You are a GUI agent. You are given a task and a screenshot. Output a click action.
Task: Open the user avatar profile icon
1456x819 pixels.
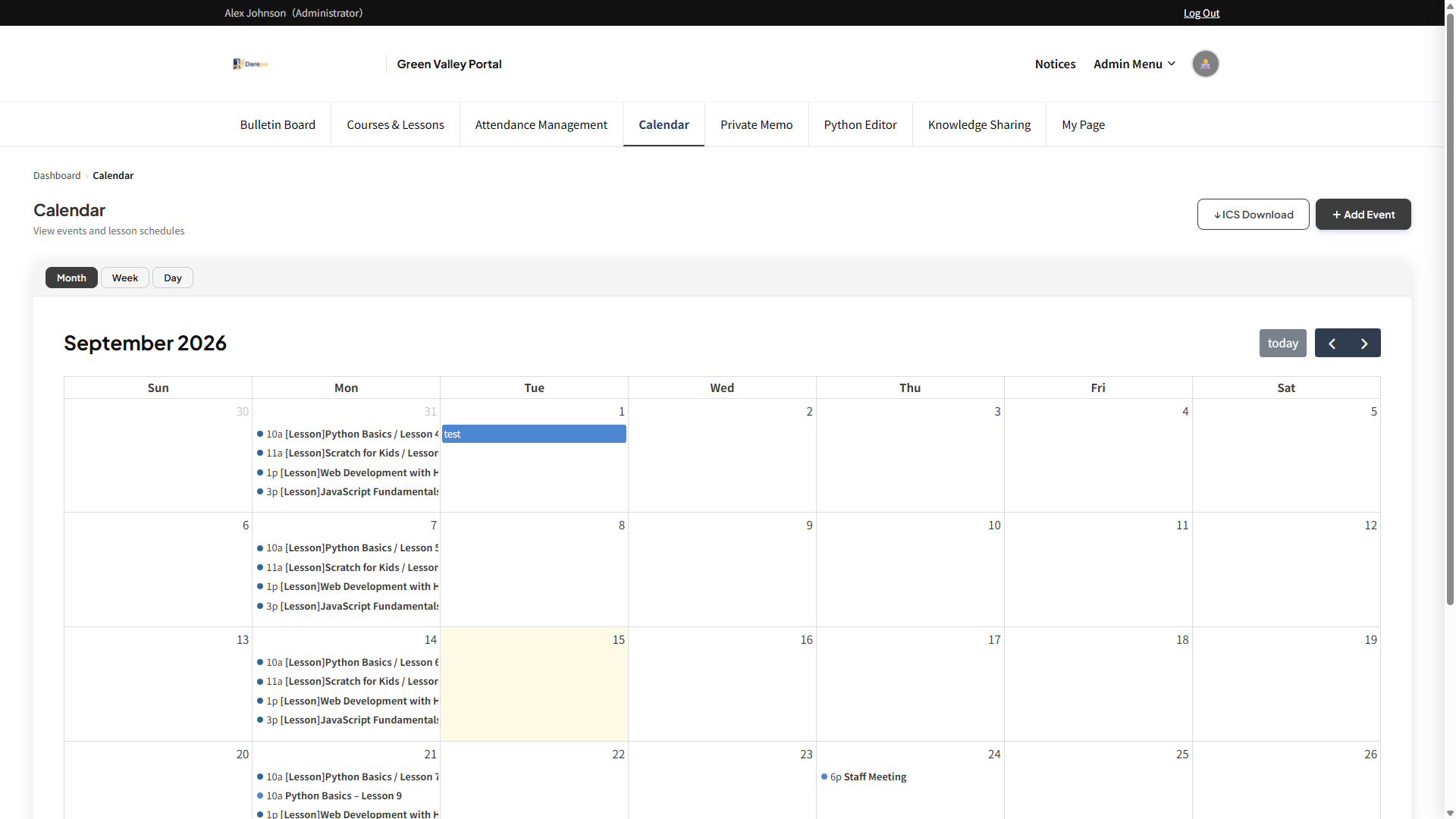click(1205, 64)
